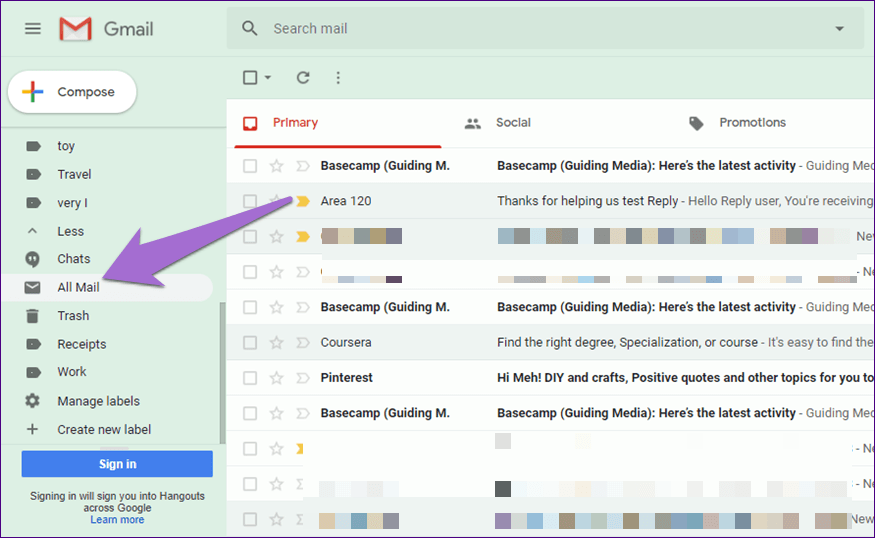Click the Receipts label icon
Screen dimensions: 875x538
click(x=33, y=344)
